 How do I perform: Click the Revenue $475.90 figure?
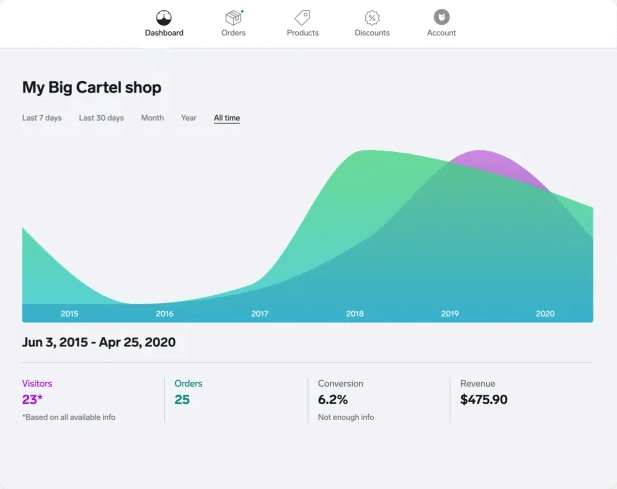pos(484,400)
